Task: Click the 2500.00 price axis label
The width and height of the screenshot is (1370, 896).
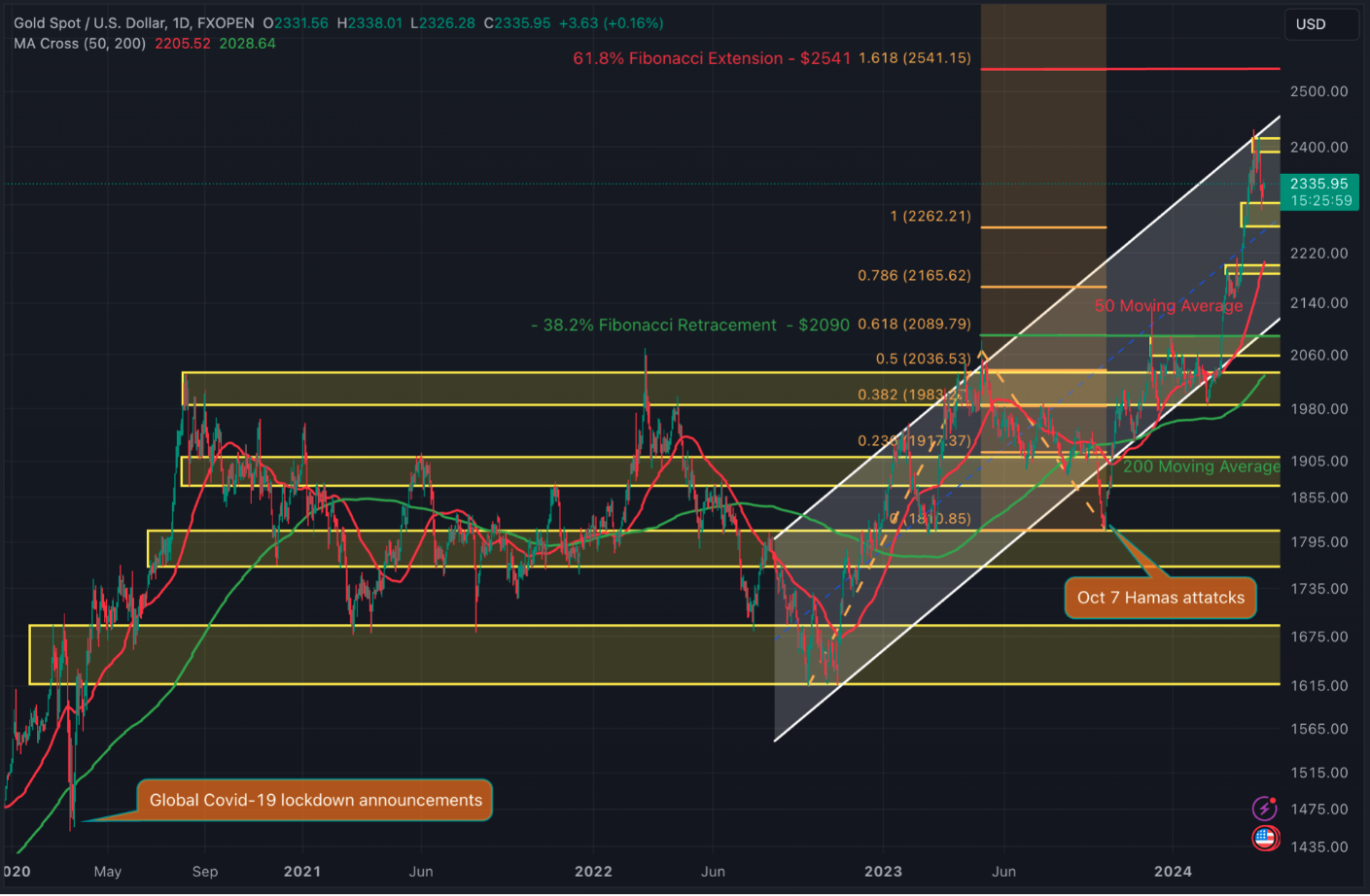Action: point(1319,91)
